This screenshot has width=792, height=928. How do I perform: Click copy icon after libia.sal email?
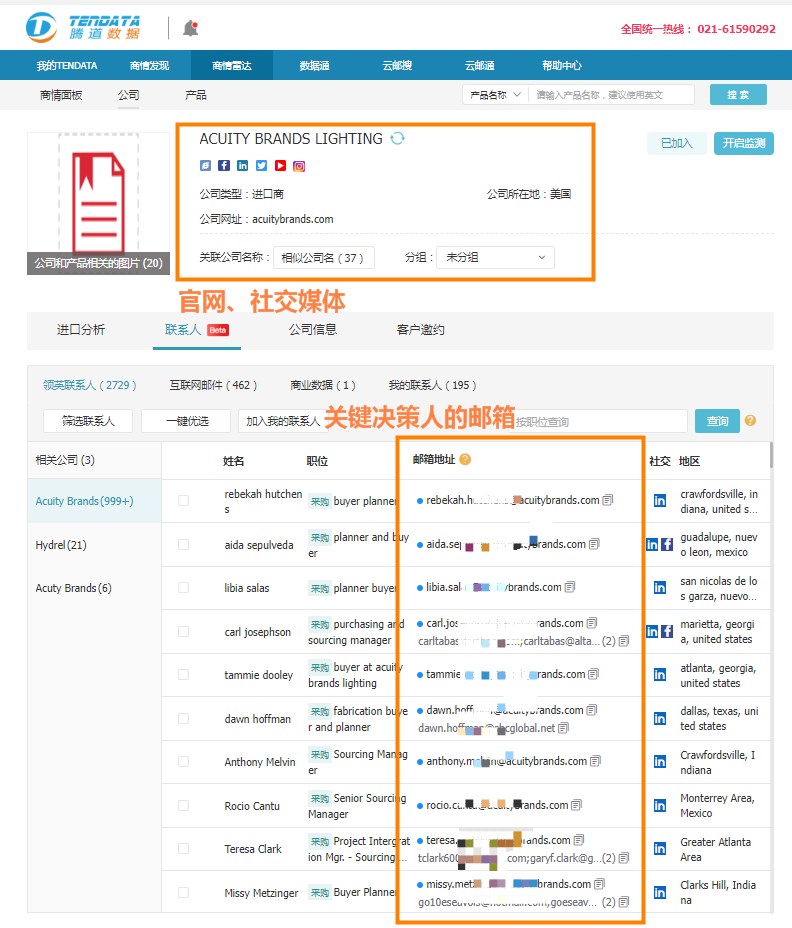(569, 587)
